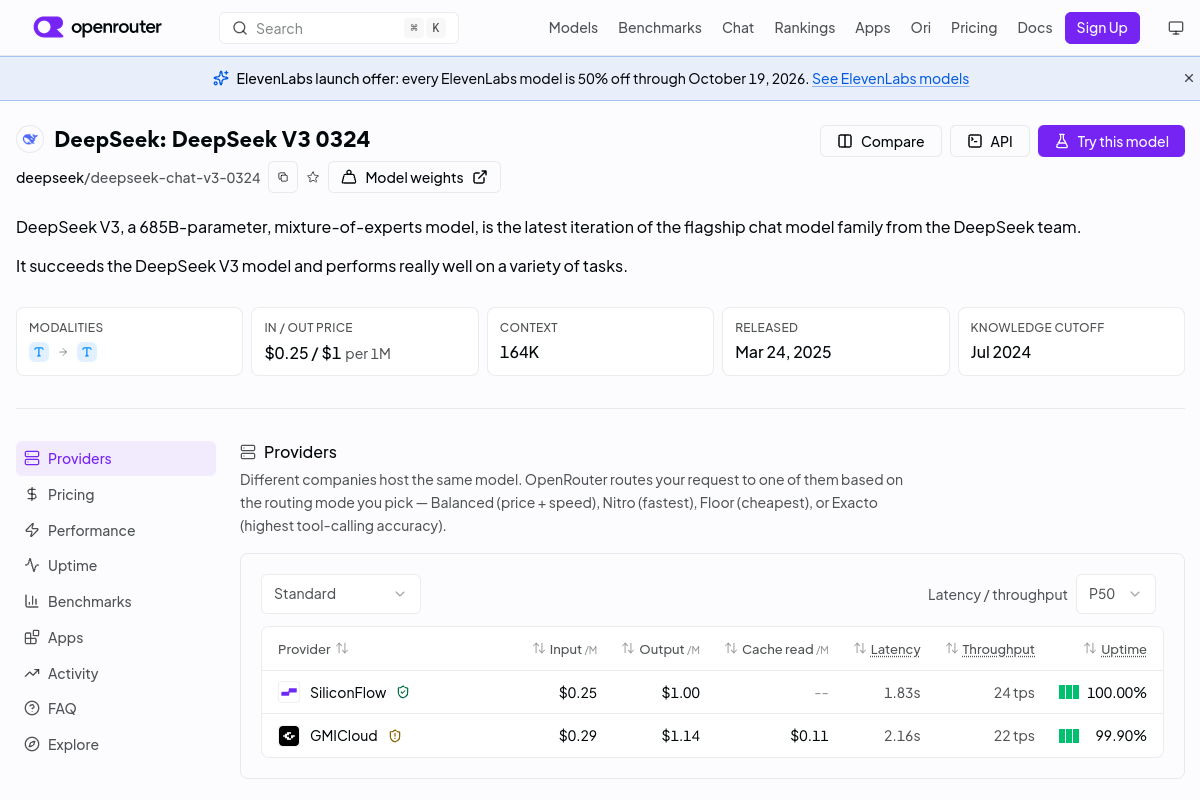This screenshot has width=1200, height=800.
Task: Click the sparkle icon in banner
Action: tap(221, 78)
